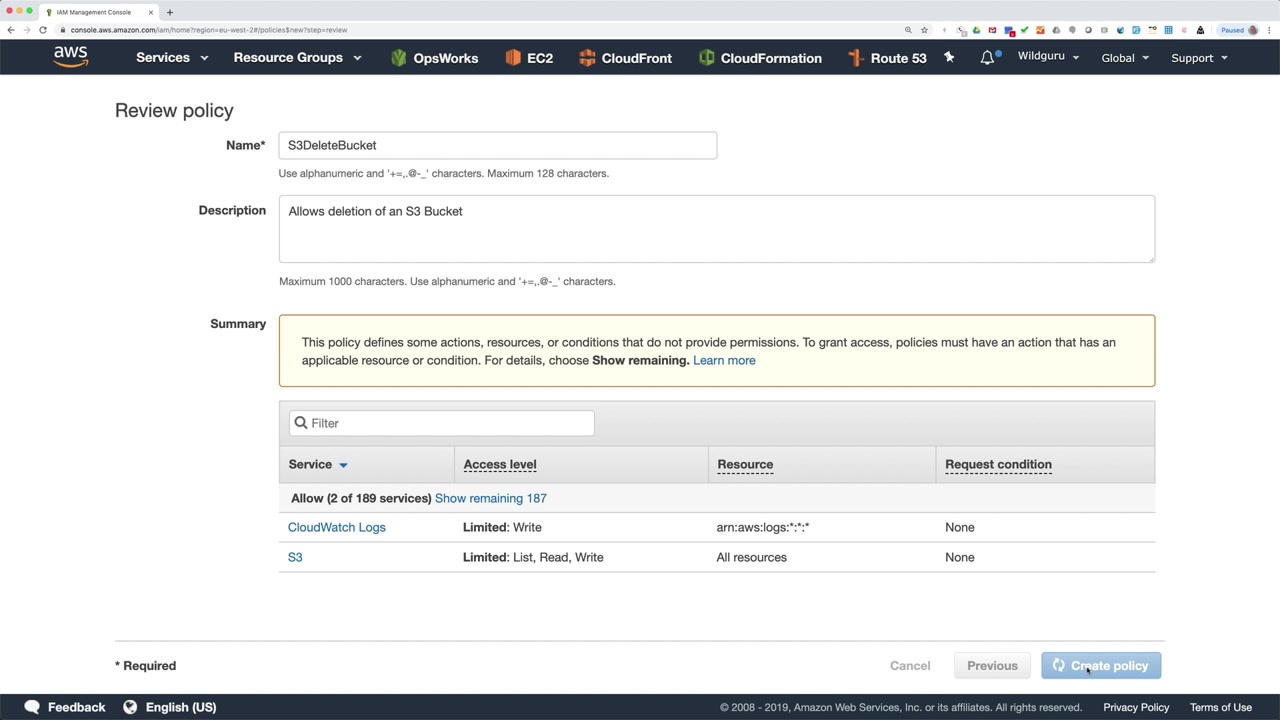Go back with the Previous button
The width and height of the screenshot is (1280, 720).
tap(992, 666)
